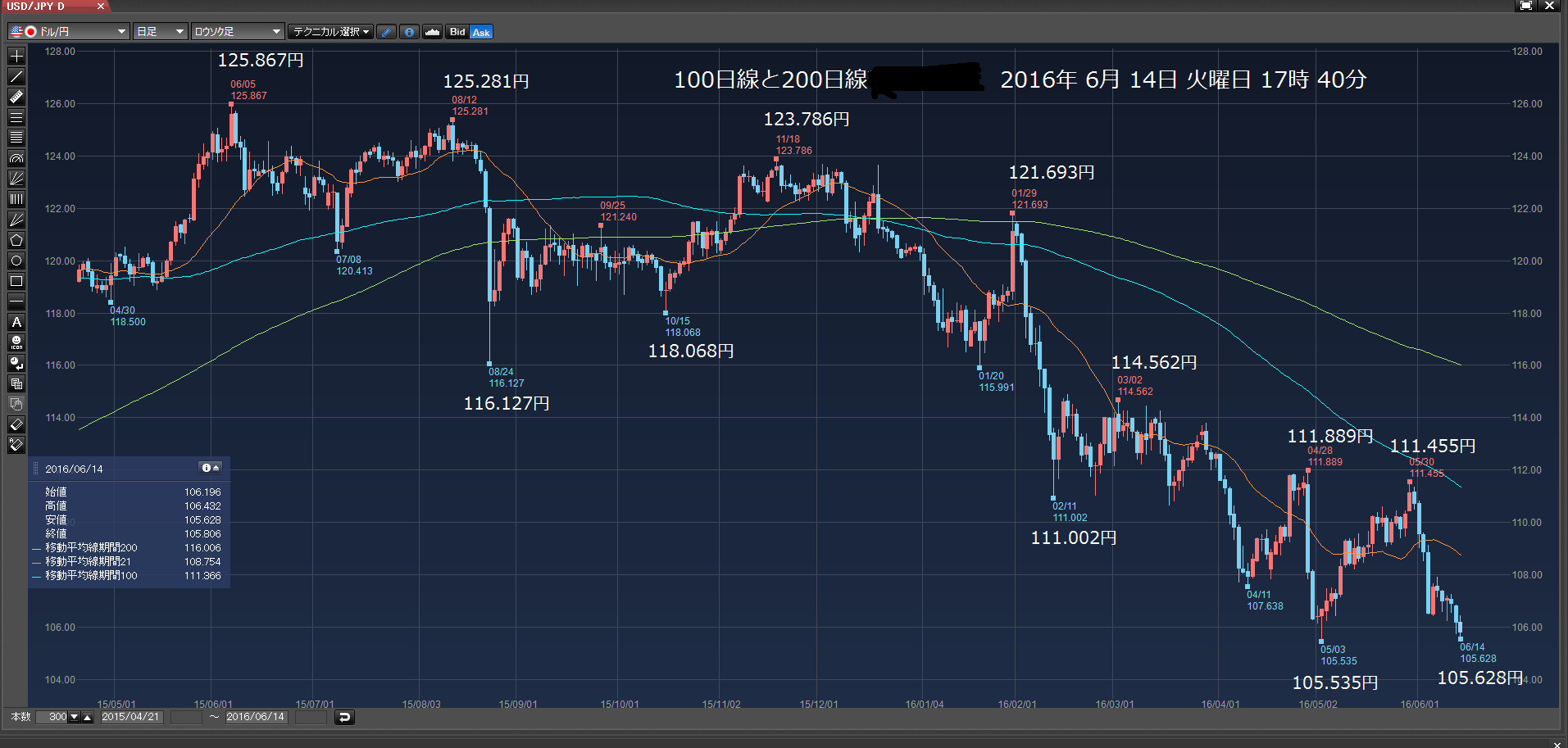Select the erase-all drawings tool

pos(16,445)
